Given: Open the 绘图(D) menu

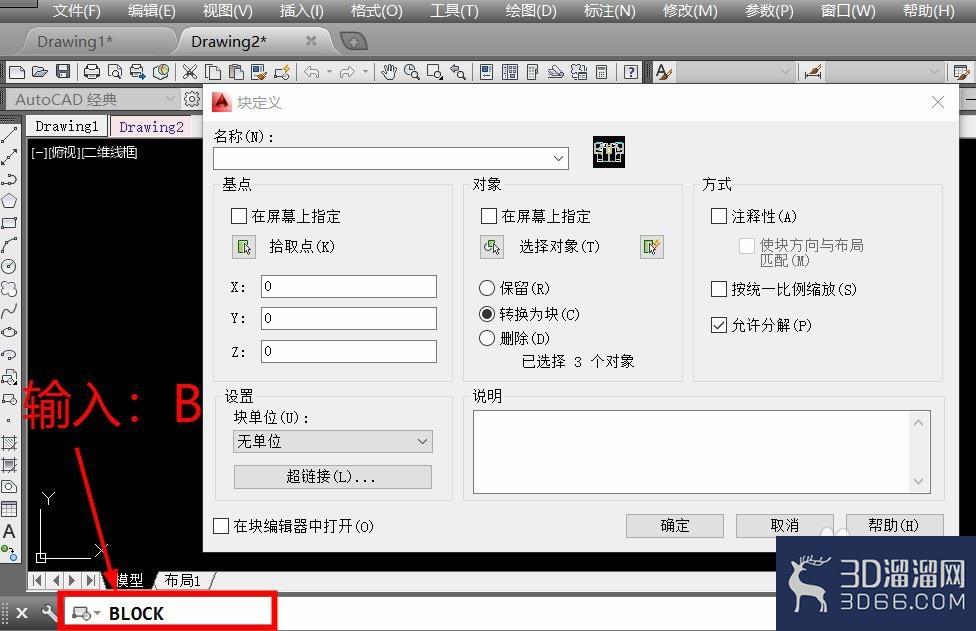Looking at the screenshot, I should point(530,11).
